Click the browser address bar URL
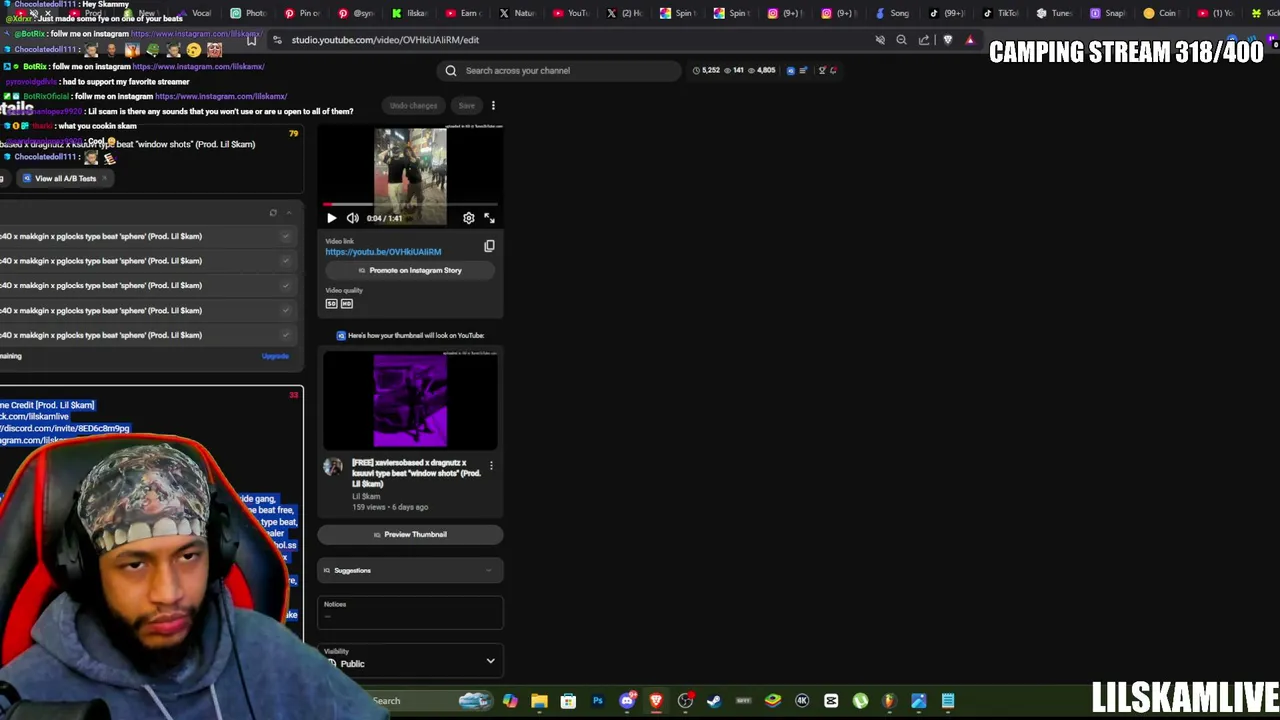 (385, 40)
